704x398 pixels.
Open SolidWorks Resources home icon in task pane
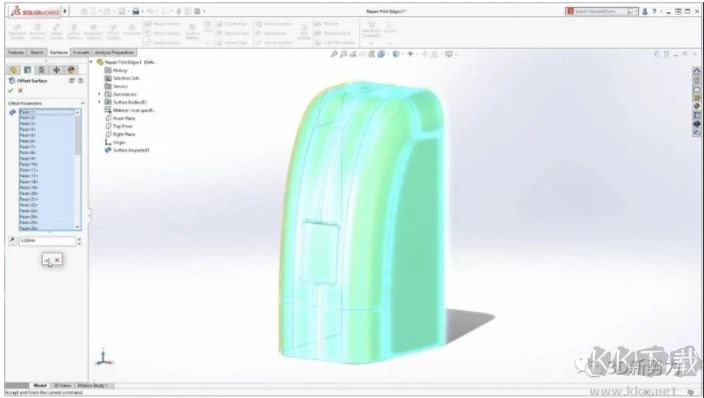pyautogui.click(x=696, y=71)
